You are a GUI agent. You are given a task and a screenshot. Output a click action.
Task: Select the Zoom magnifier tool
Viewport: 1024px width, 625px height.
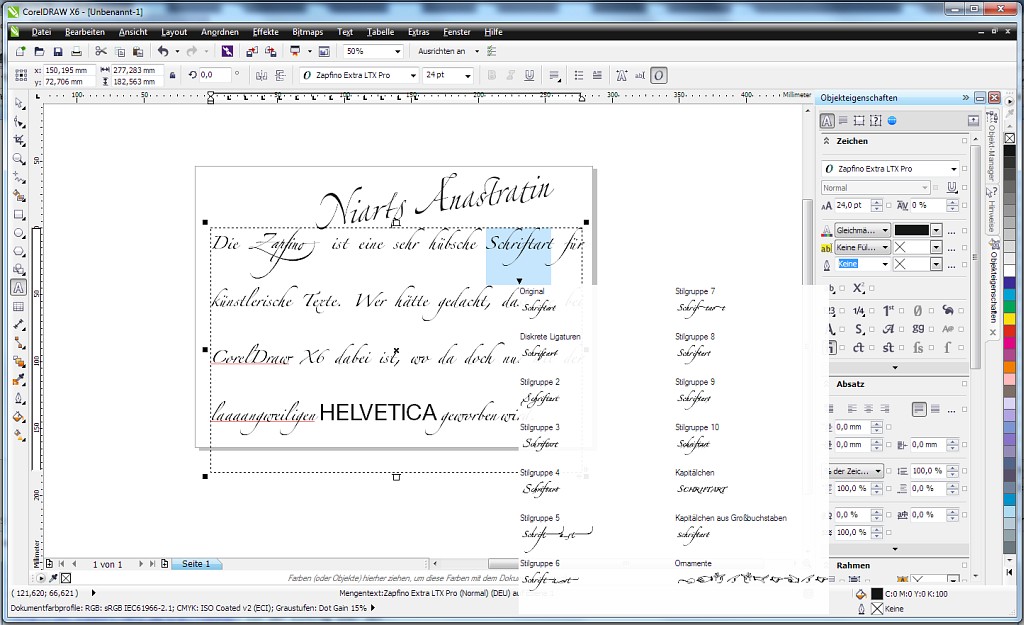pos(19,159)
